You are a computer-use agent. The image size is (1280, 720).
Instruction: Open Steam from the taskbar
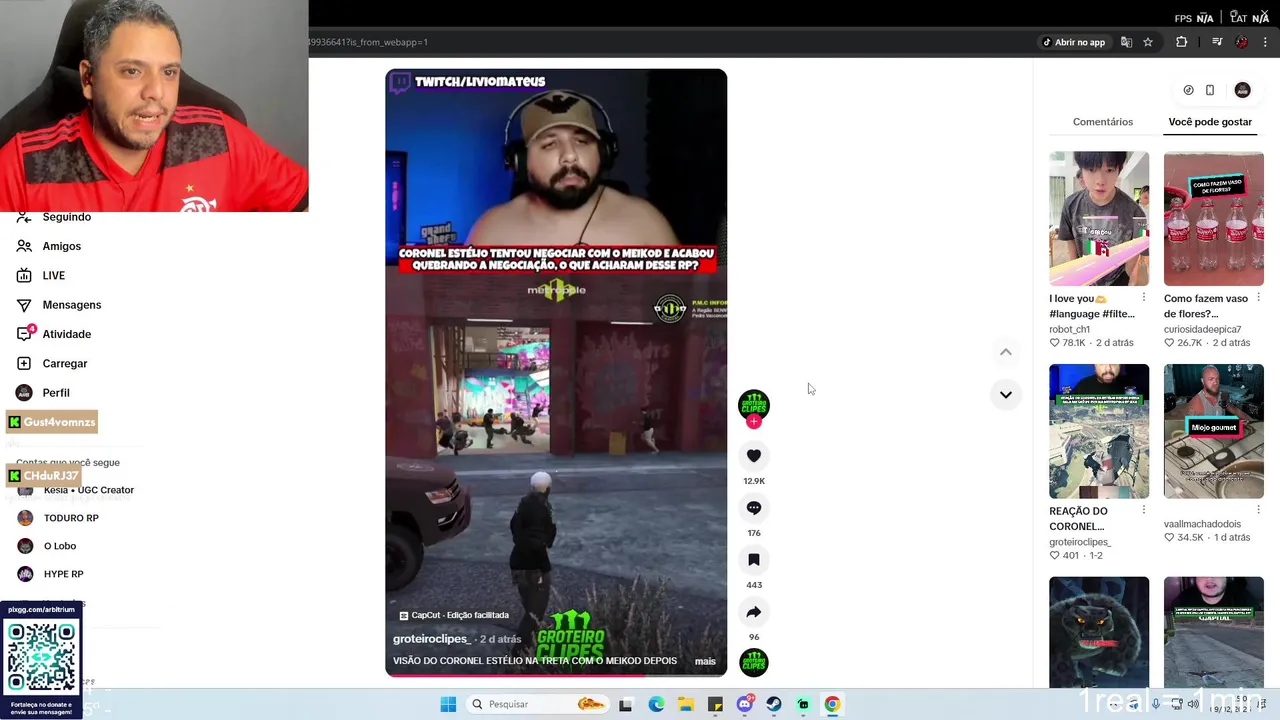(774, 704)
